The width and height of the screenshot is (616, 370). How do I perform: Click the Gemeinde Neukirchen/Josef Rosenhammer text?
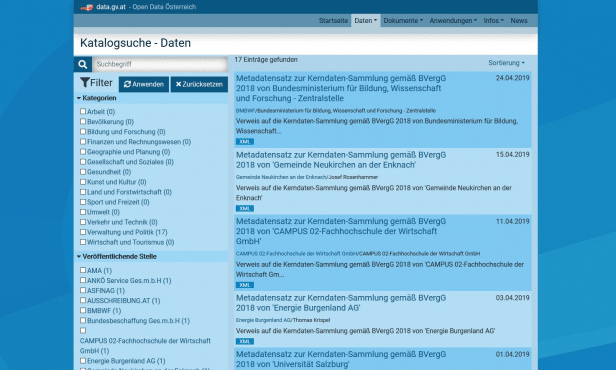[307, 177]
